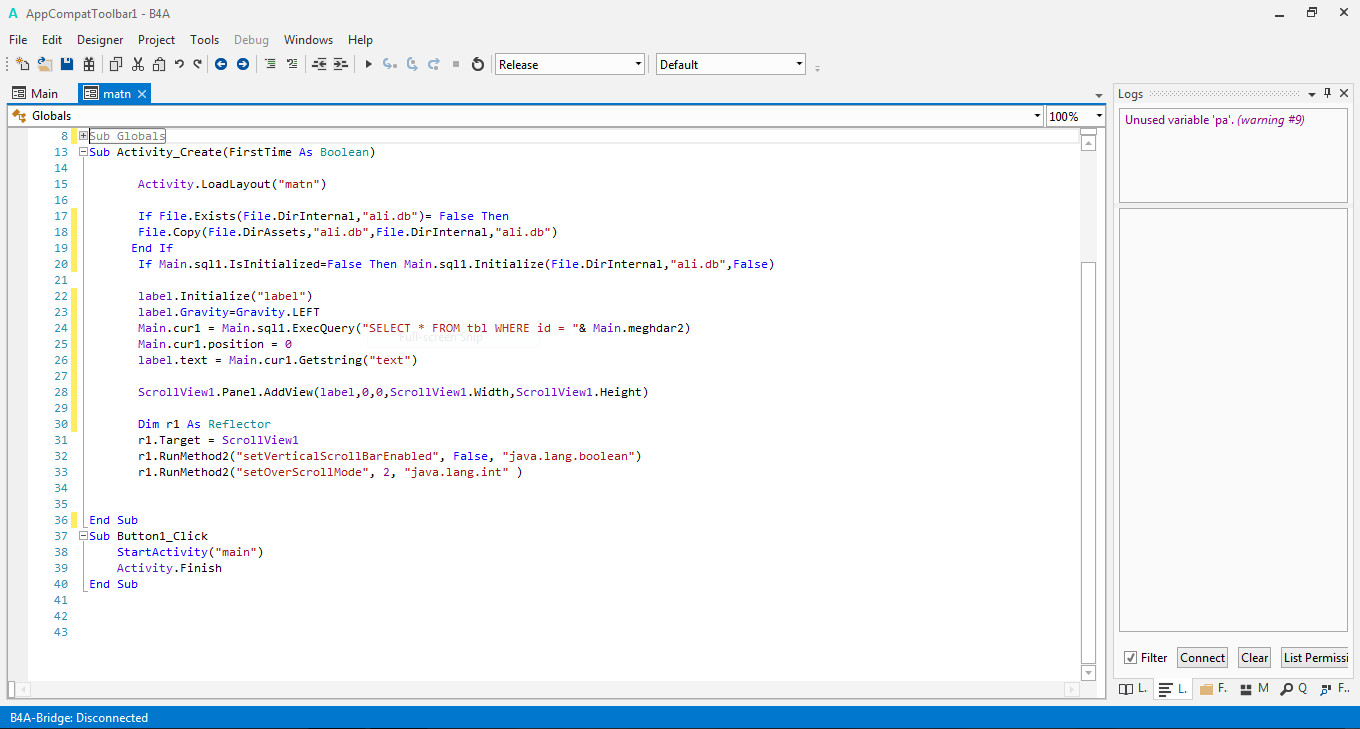The height and width of the screenshot is (729, 1360).
Task: Open the Designer menu
Action: point(100,40)
